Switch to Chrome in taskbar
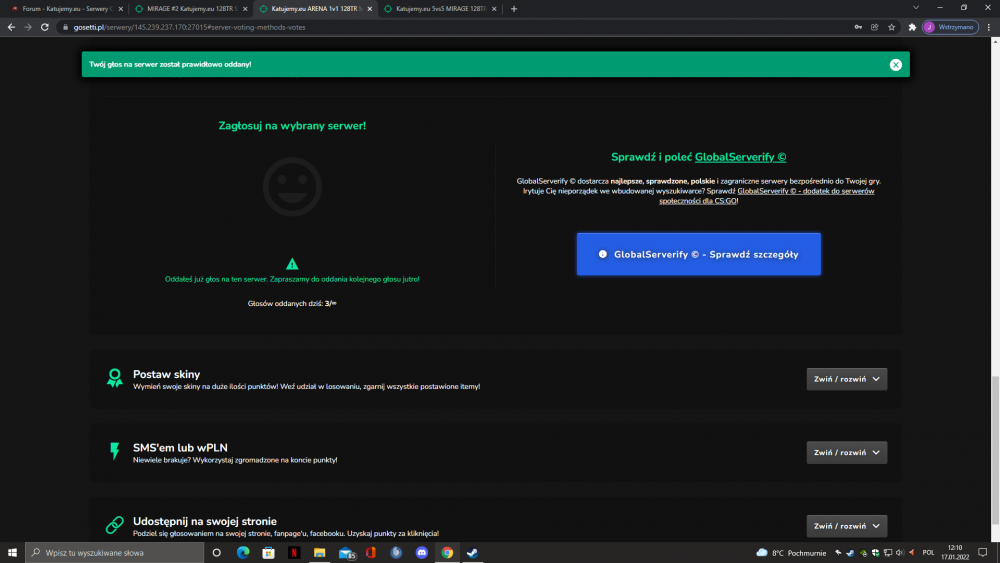This screenshot has height=563, width=1000. (x=447, y=553)
